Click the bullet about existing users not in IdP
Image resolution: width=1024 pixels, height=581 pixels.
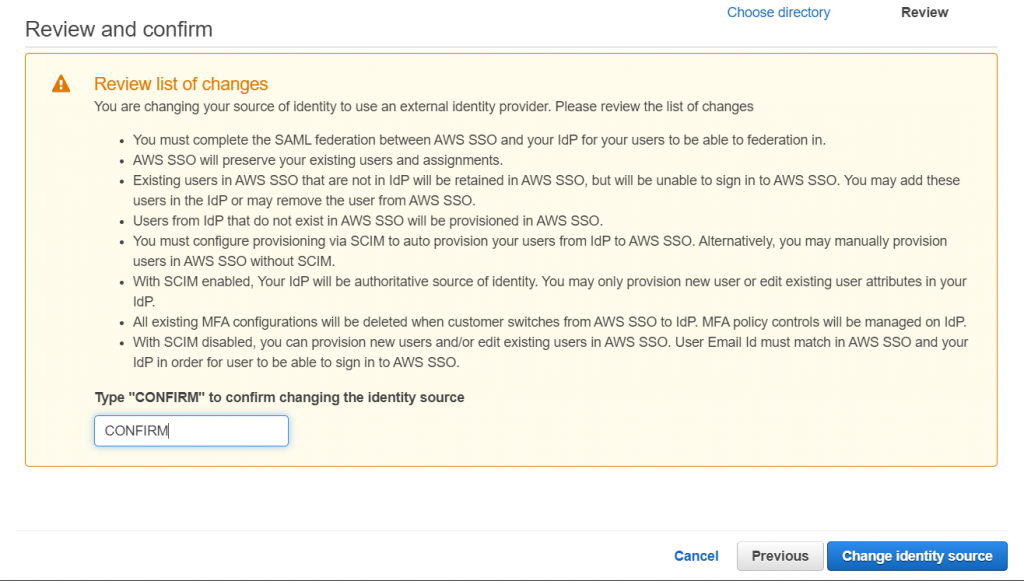(x=546, y=190)
